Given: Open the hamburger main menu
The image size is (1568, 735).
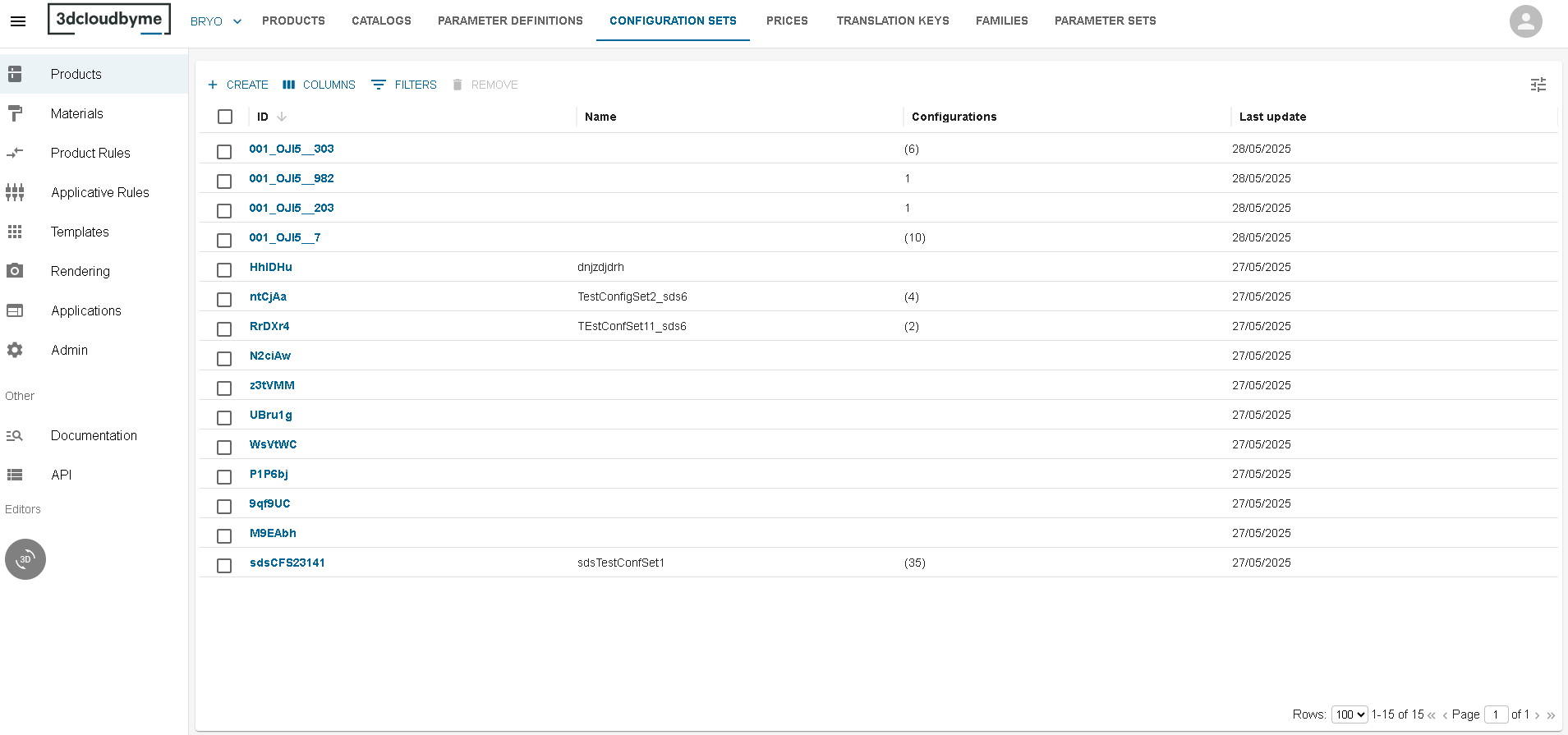Looking at the screenshot, I should tap(18, 21).
